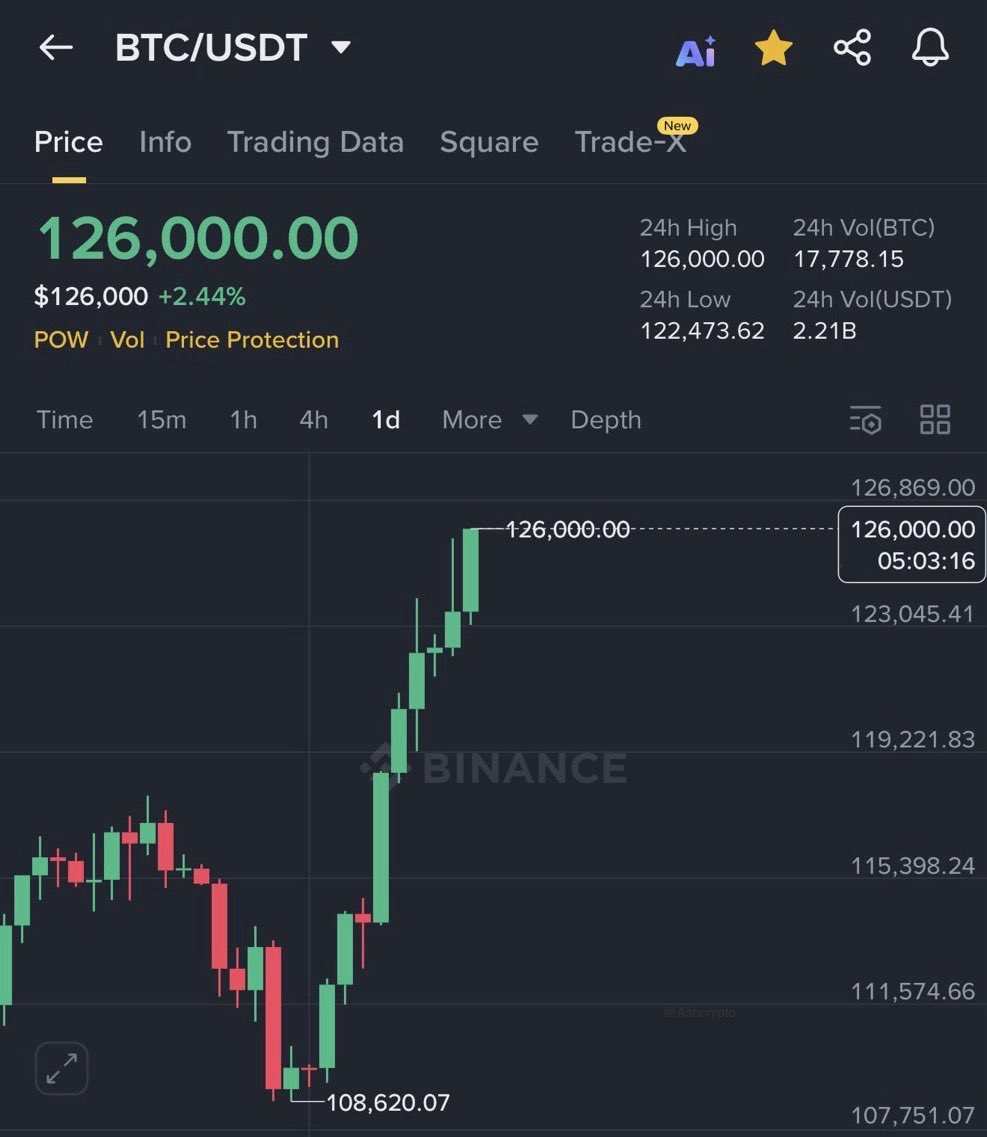Tap the 126,000.00 high marker on the chart

click(x=567, y=529)
